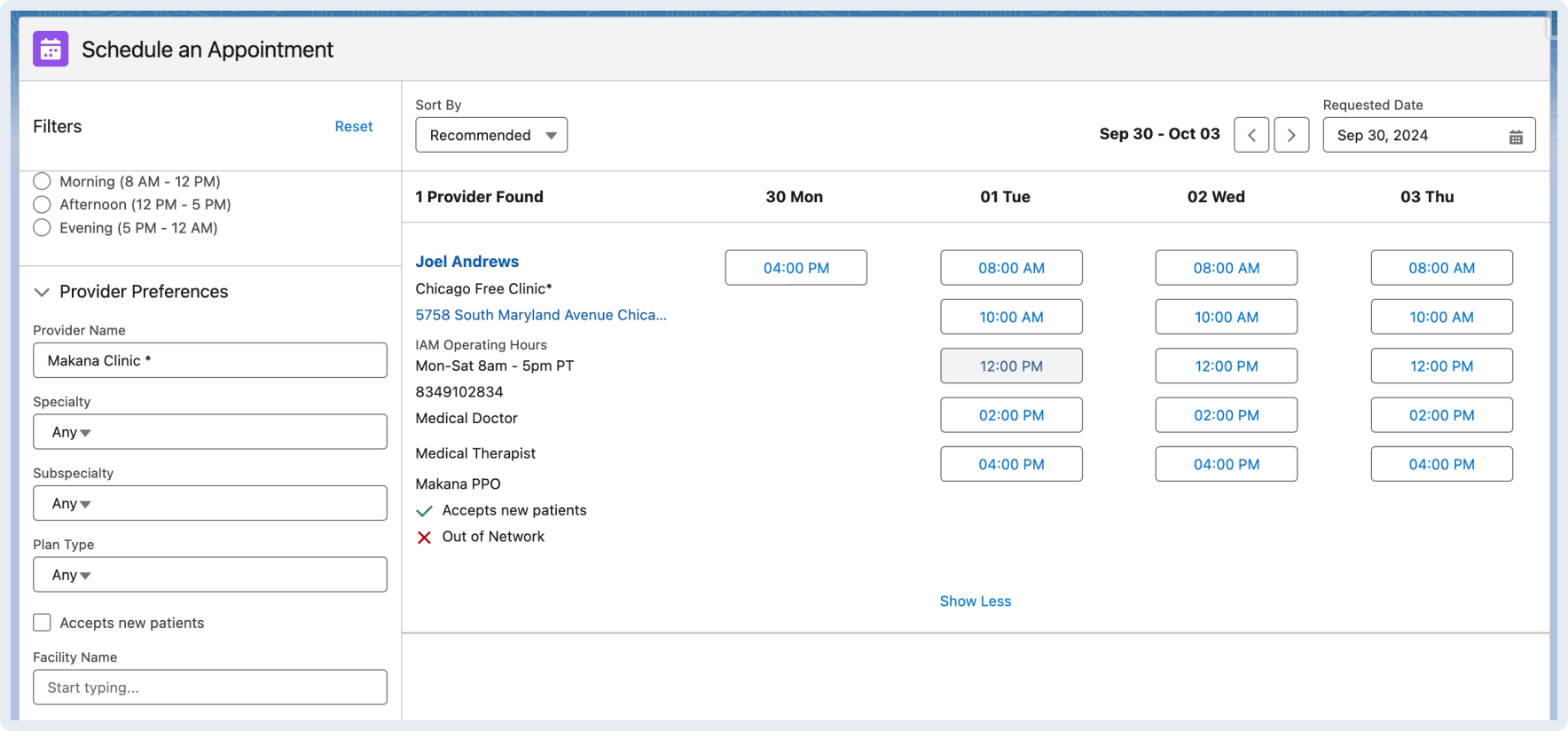Book Wednesday 08:00 AM slot
This screenshot has height=731, width=1568.
pos(1227,268)
